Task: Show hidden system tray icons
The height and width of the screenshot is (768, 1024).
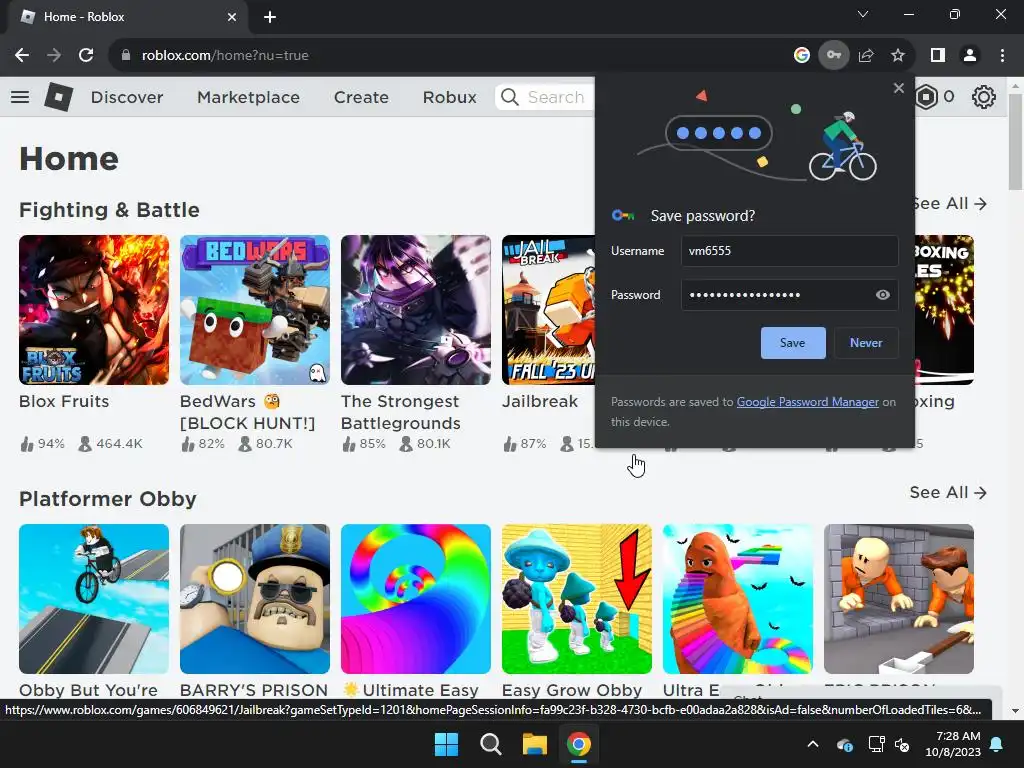Action: click(812, 744)
